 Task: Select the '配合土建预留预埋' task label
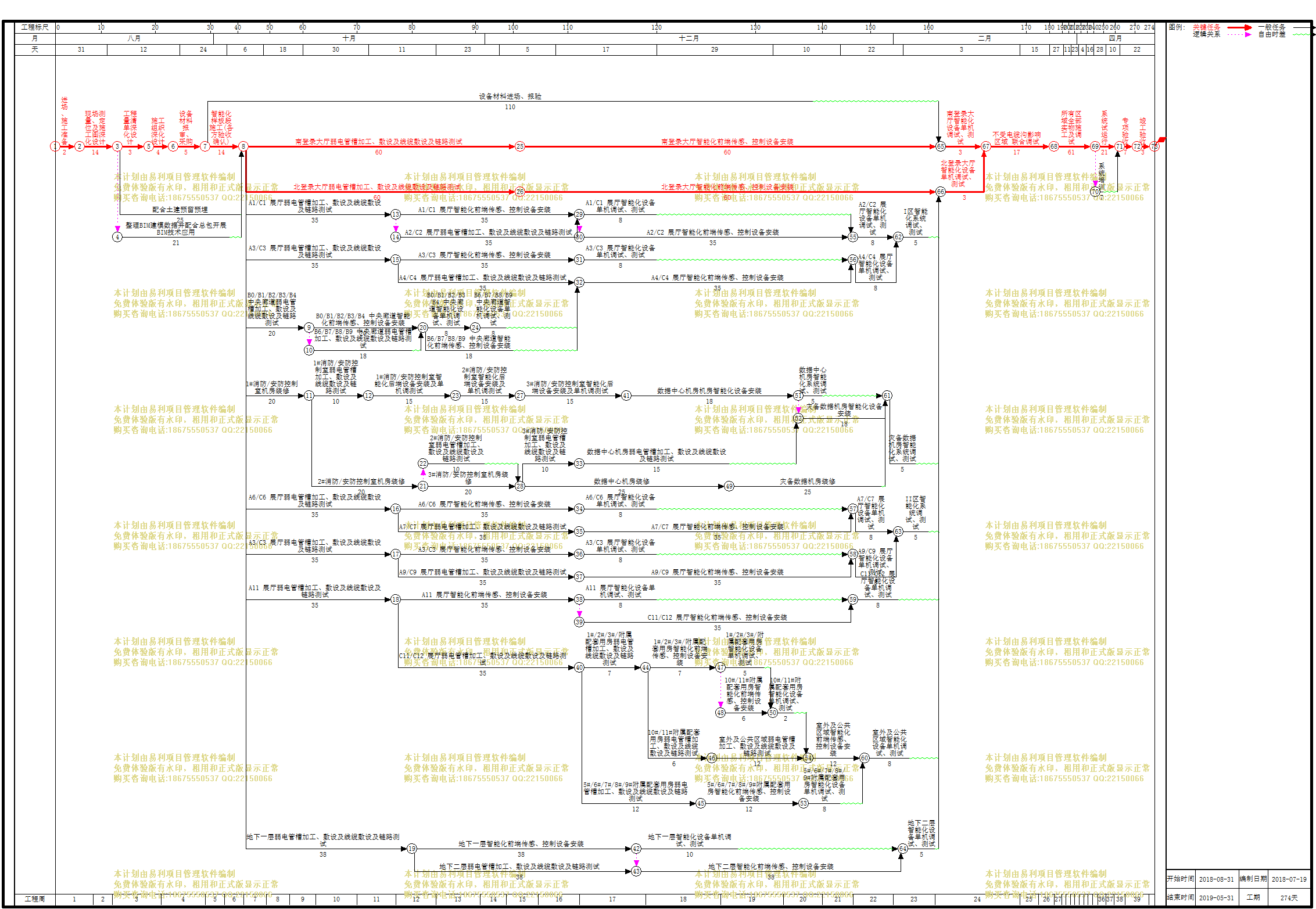[180, 210]
